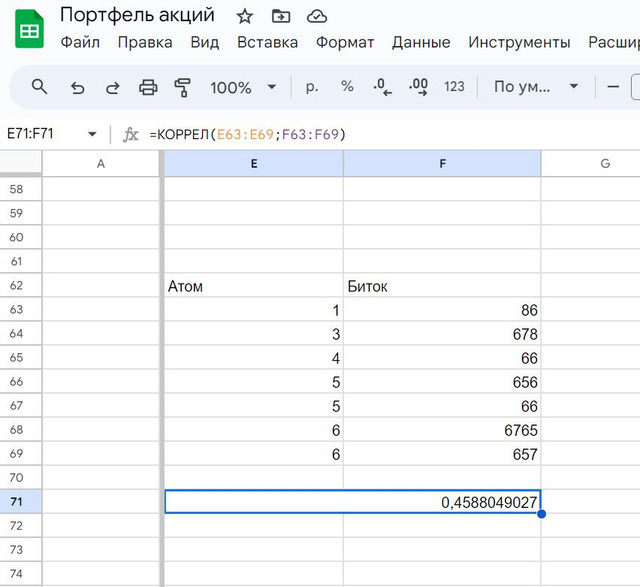Click cell with text Биток
Screen dimensions: 640x587
442,285
